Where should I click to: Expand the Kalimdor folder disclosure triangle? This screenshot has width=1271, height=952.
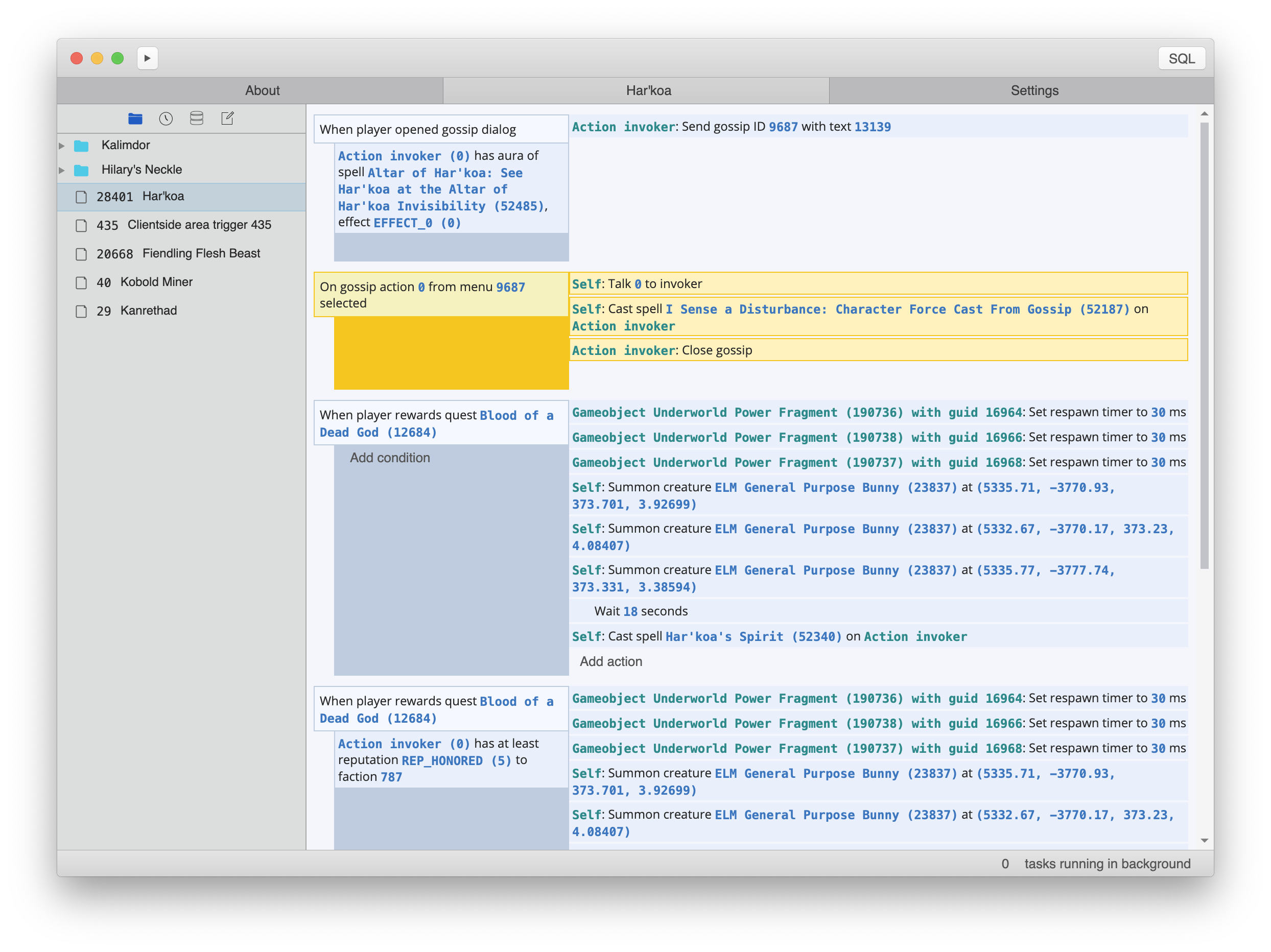pyautogui.click(x=62, y=146)
